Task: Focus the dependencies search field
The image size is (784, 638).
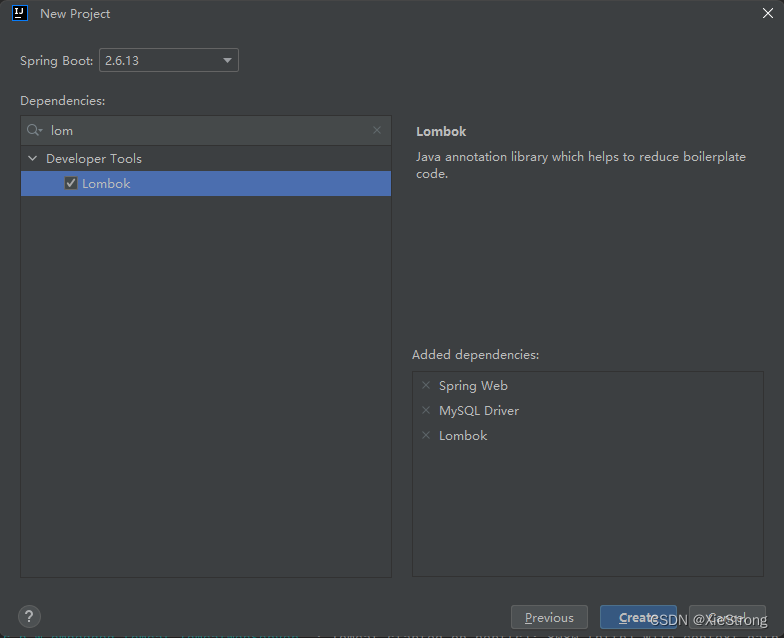Action: point(206,130)
